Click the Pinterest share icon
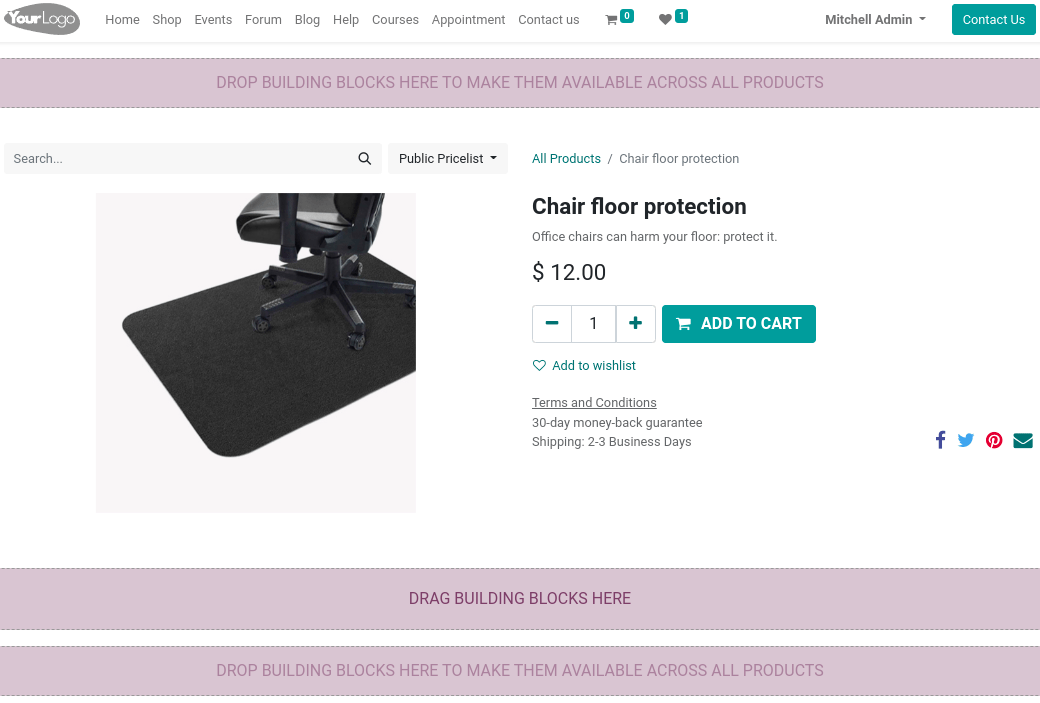The height and width of the screenshot is (703, 1040). point(994,440)
